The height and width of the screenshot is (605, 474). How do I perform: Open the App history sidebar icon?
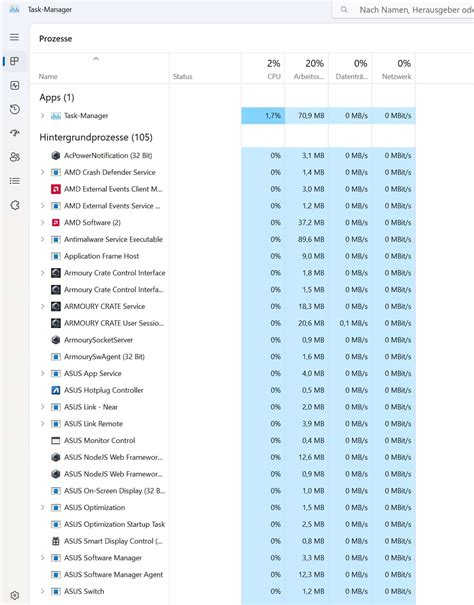coord(15,109)
